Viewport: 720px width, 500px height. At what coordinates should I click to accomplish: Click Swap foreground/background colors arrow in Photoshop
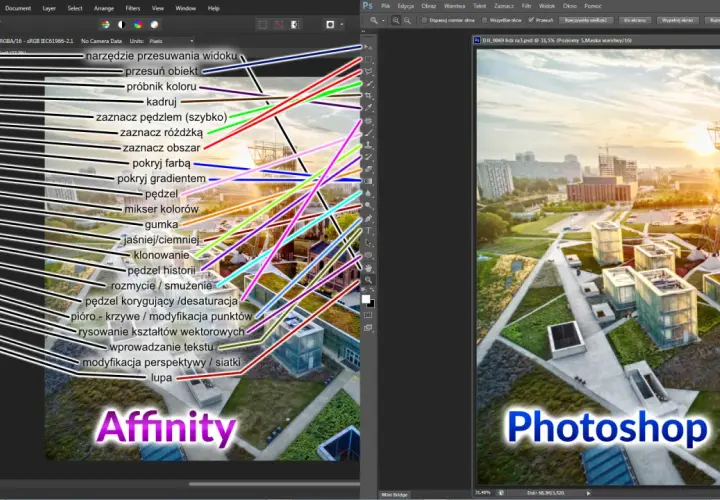pyautogui.click(x=372, y=290)
